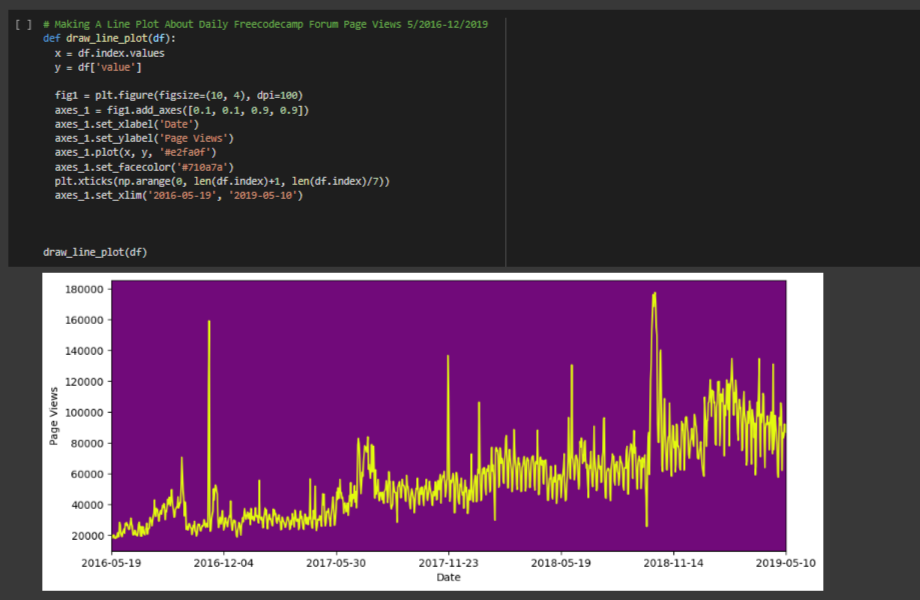Screen dimensions: 920x600
Task: Click the draw_line_plot(df) call at bottom
Action: coord(95,252)
